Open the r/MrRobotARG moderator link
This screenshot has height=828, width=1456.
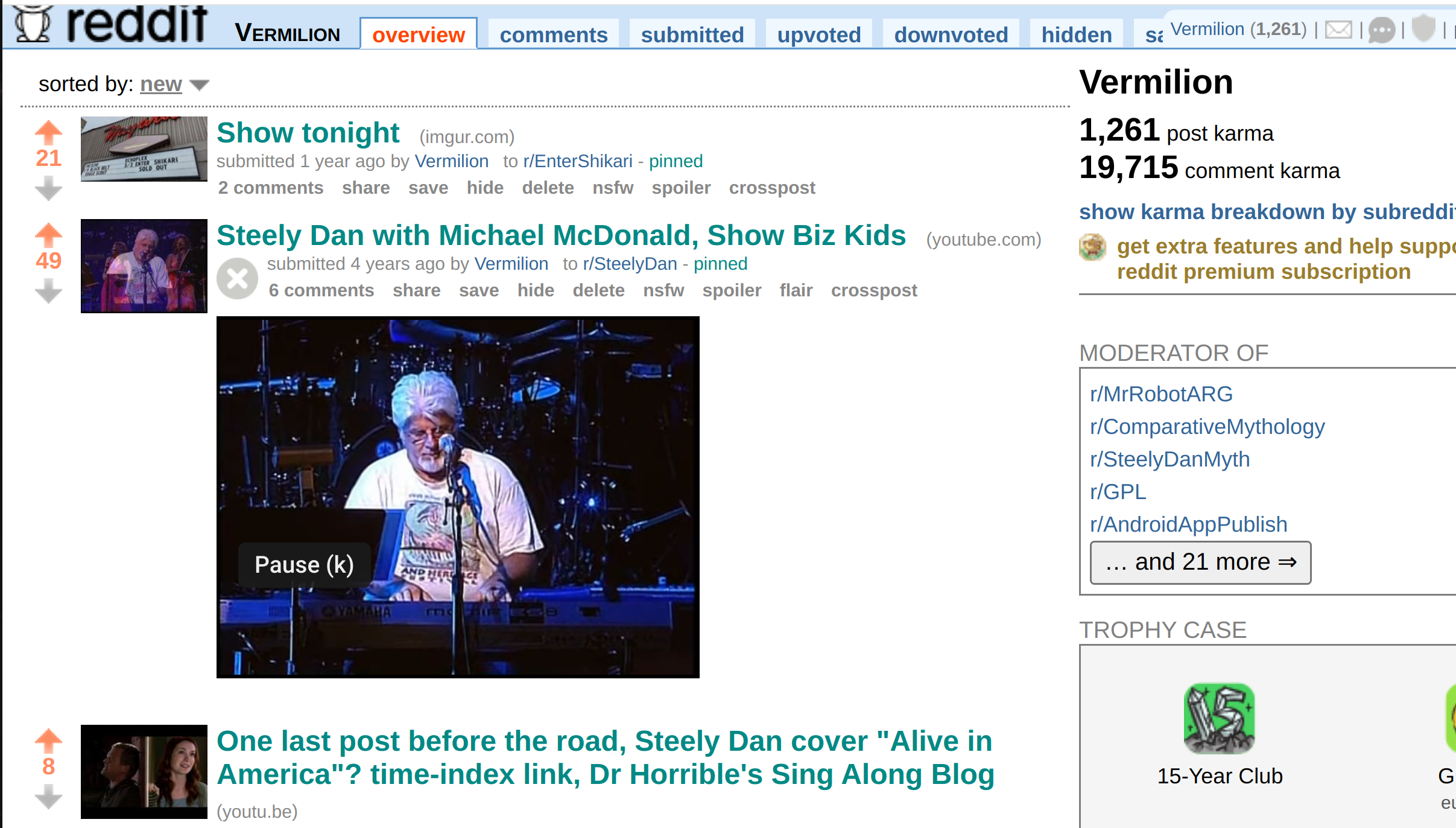point(1161,394)
